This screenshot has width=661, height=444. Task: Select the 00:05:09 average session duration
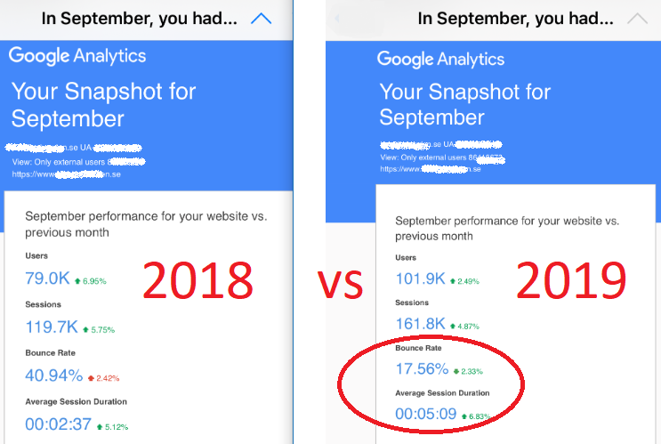pyautogui.click(x=428, y=413)
